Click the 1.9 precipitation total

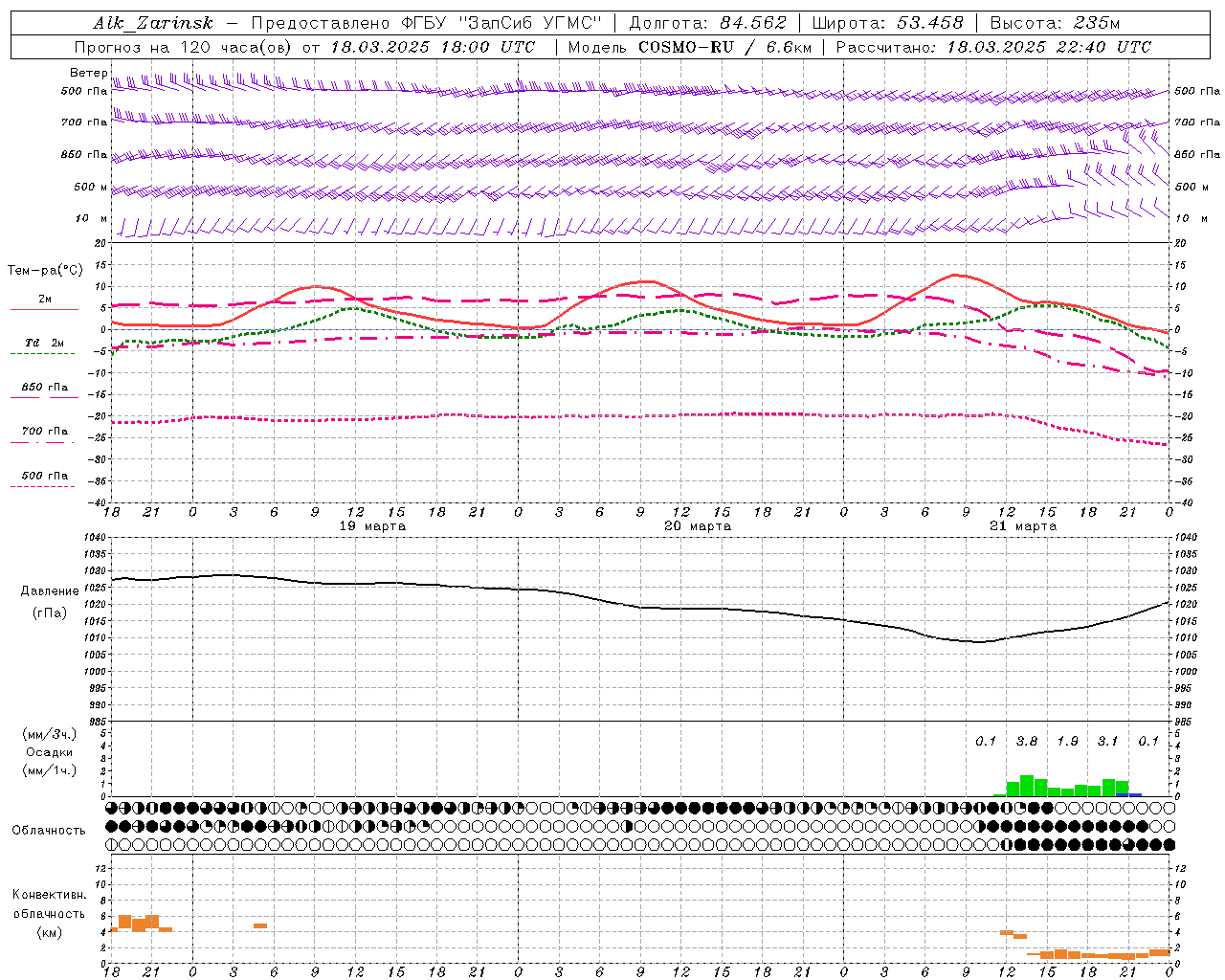click(1067, 742)
